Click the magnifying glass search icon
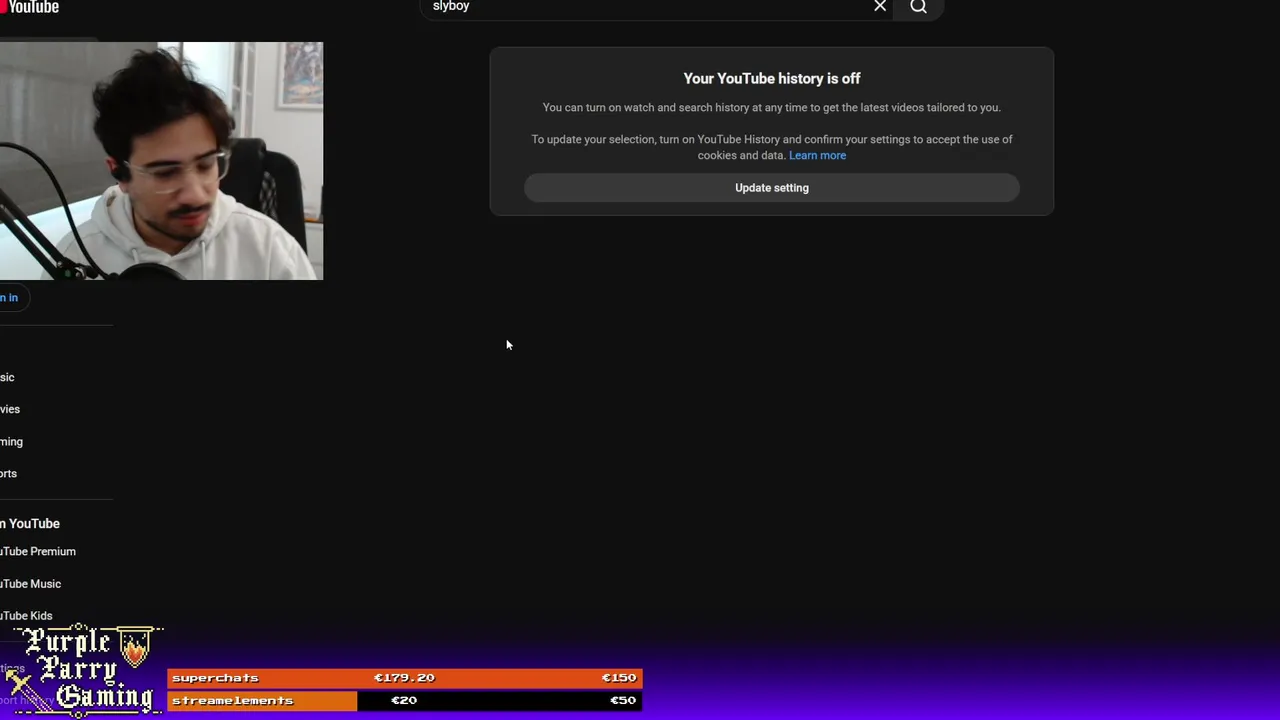 (918, 7)
